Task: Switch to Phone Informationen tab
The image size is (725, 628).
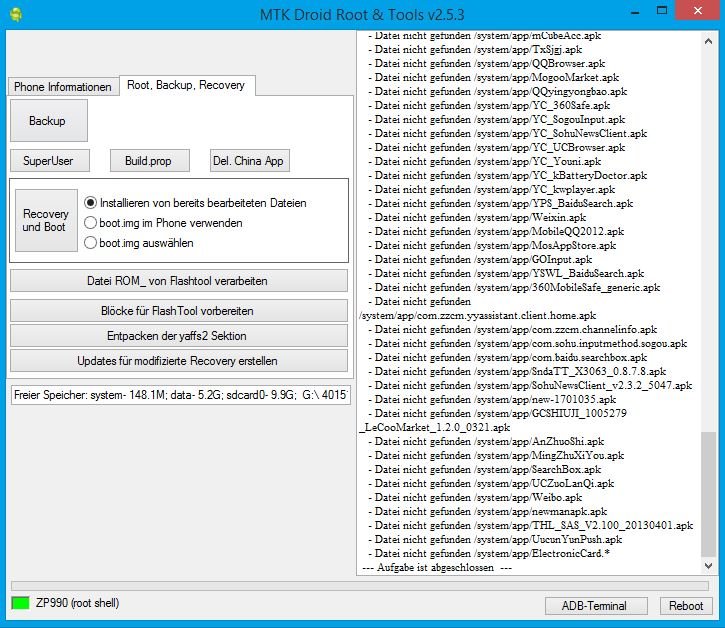Action: pyautogui.click(x=63, y=86)
